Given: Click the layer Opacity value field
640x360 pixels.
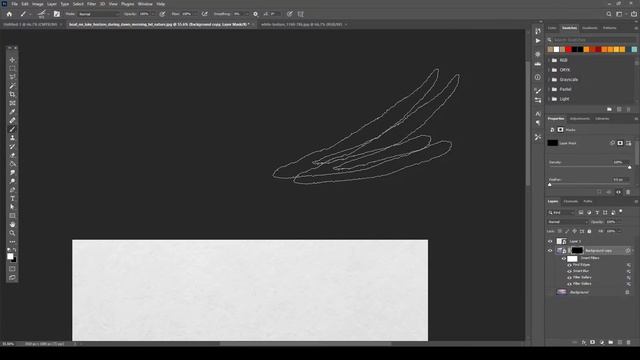Looking at the screenshot, I should (612, 222).
